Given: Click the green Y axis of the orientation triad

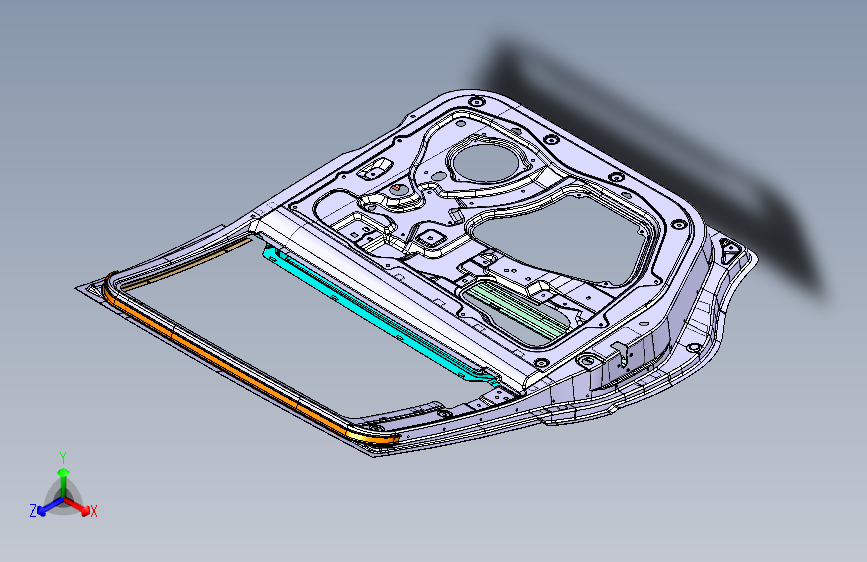Looking at the screenshot, I should pos(64,483).
